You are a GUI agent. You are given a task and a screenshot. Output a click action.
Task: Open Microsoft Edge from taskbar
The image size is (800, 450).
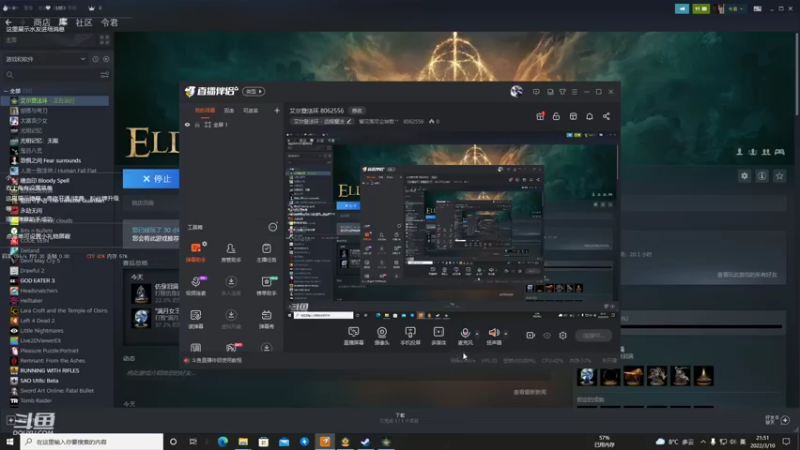(x=223, y=442)
